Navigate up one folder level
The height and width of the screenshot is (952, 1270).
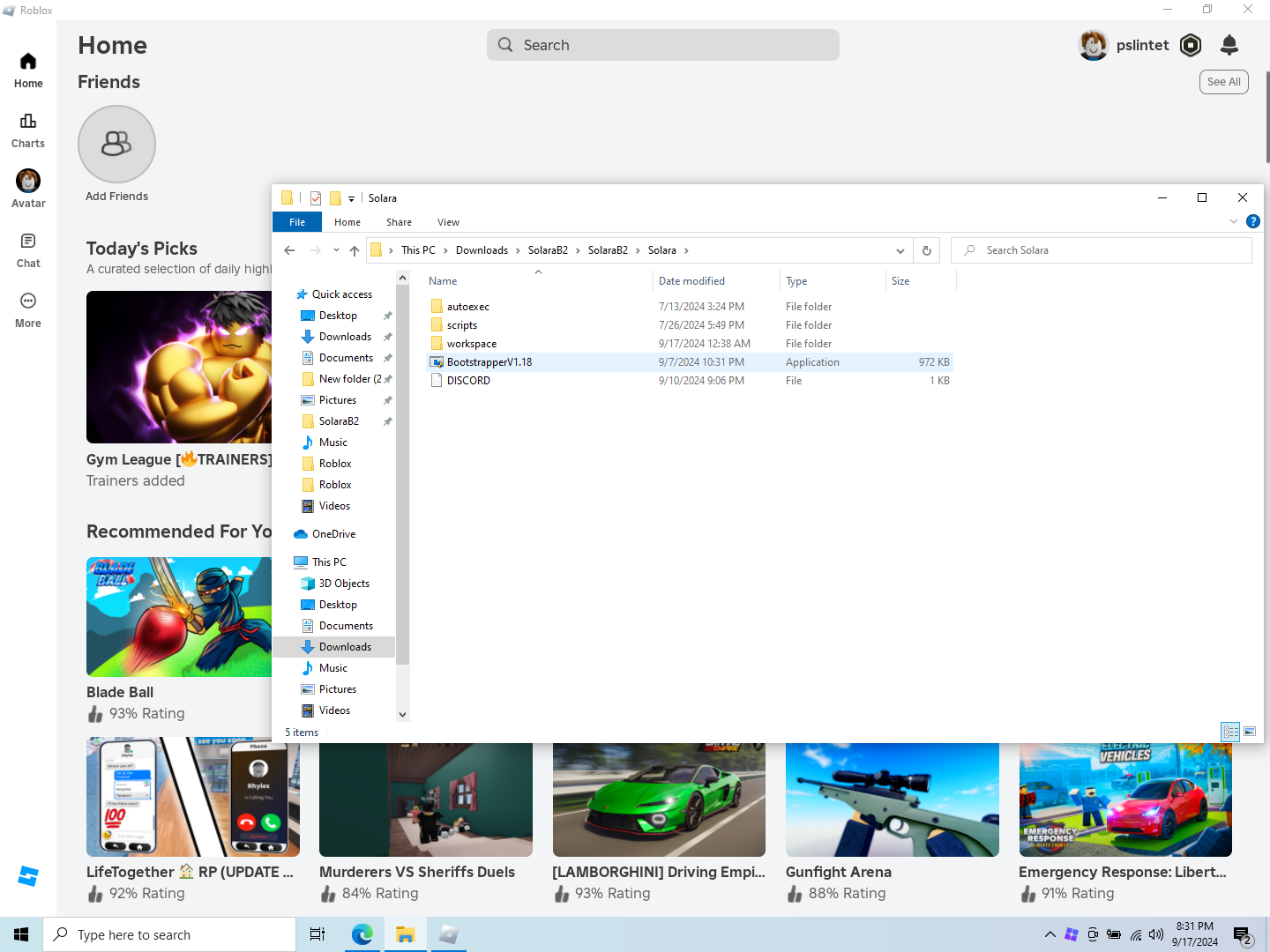tap(355, 250)
